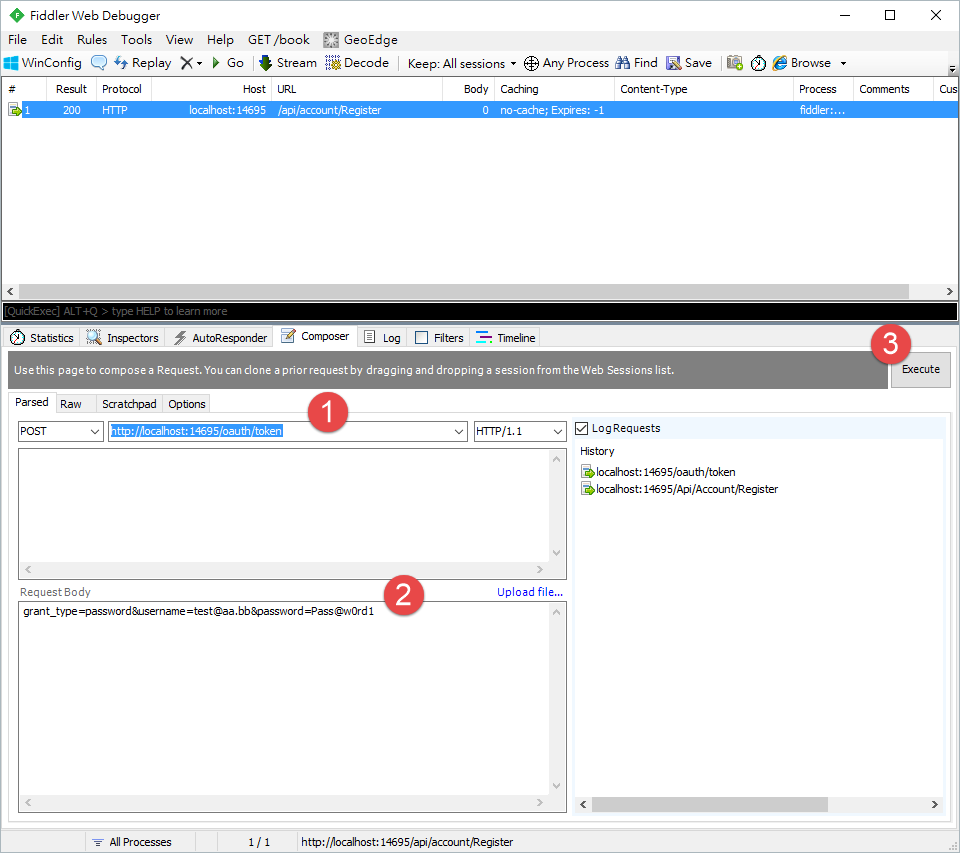The width and height of the screenshot is (960, 853).
Task: Click the comment bubble icon in toolbar
Action: coord(98,62)
